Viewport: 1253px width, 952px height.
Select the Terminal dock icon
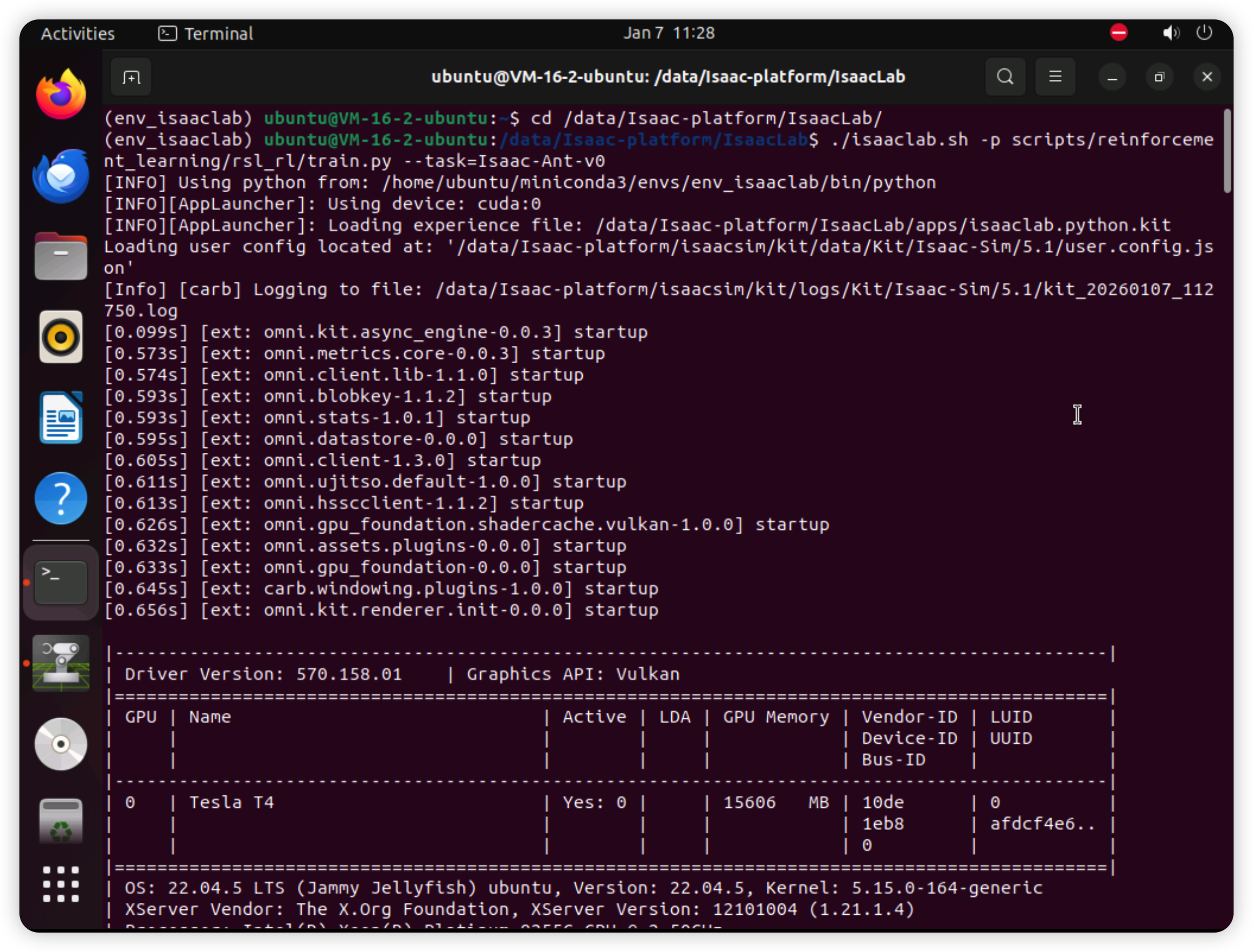point(61,582)
